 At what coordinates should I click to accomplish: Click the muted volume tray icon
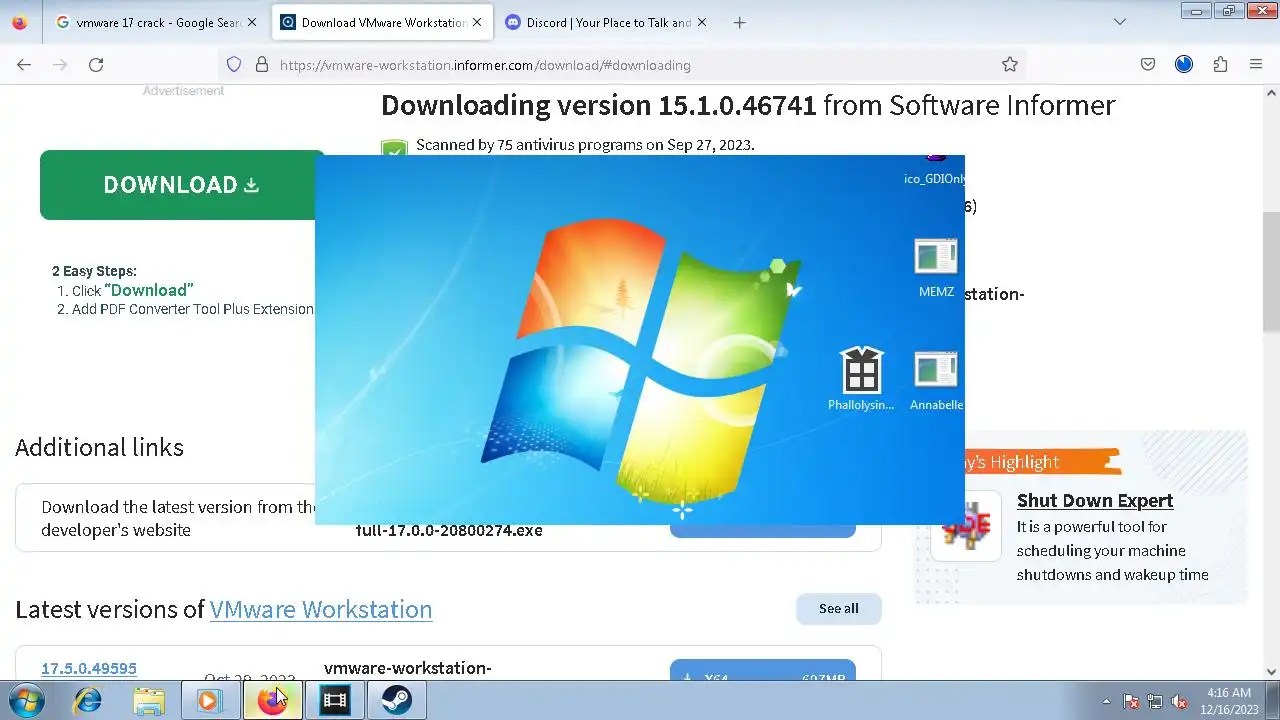(1179, 701)
